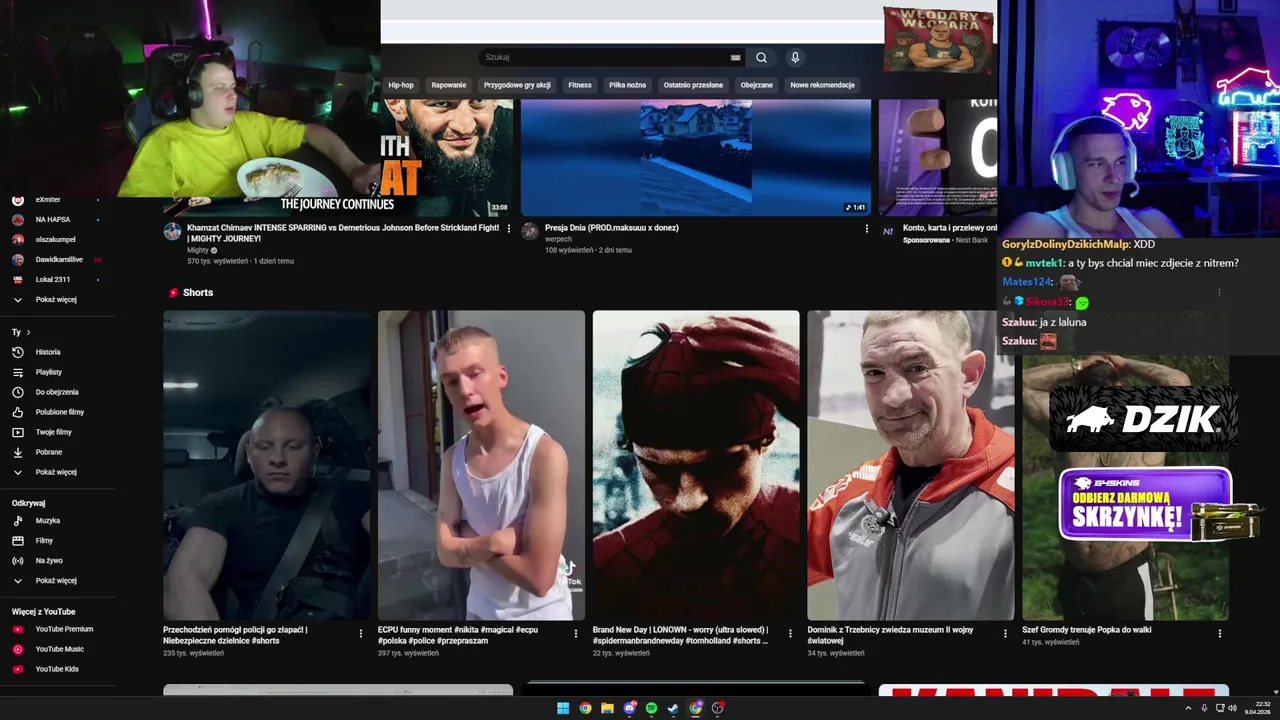This screenshot has height=720, width=1280.
Task: Open options menu for Presja Dnia video
Action: click(x=867, y=229)
